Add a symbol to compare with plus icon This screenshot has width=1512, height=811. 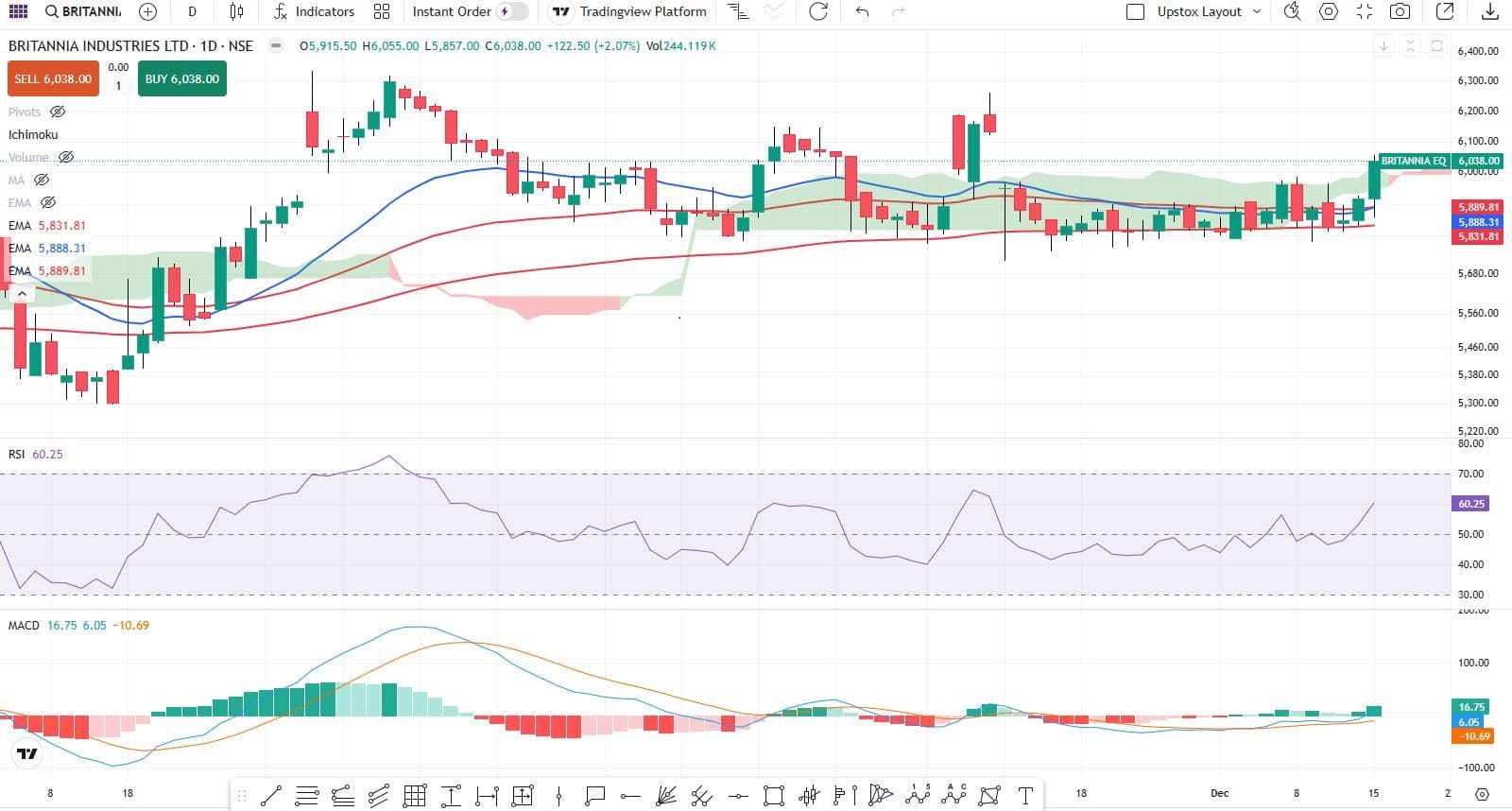147,11
